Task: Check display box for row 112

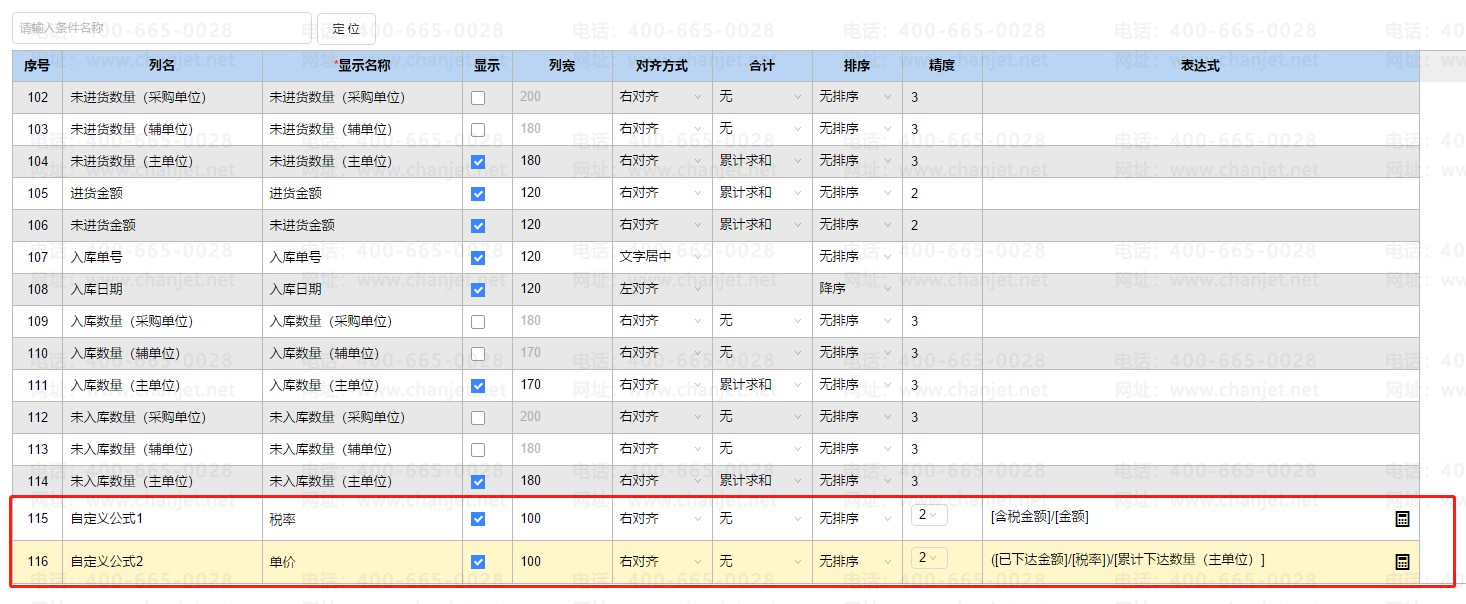Action: [478, 418]
